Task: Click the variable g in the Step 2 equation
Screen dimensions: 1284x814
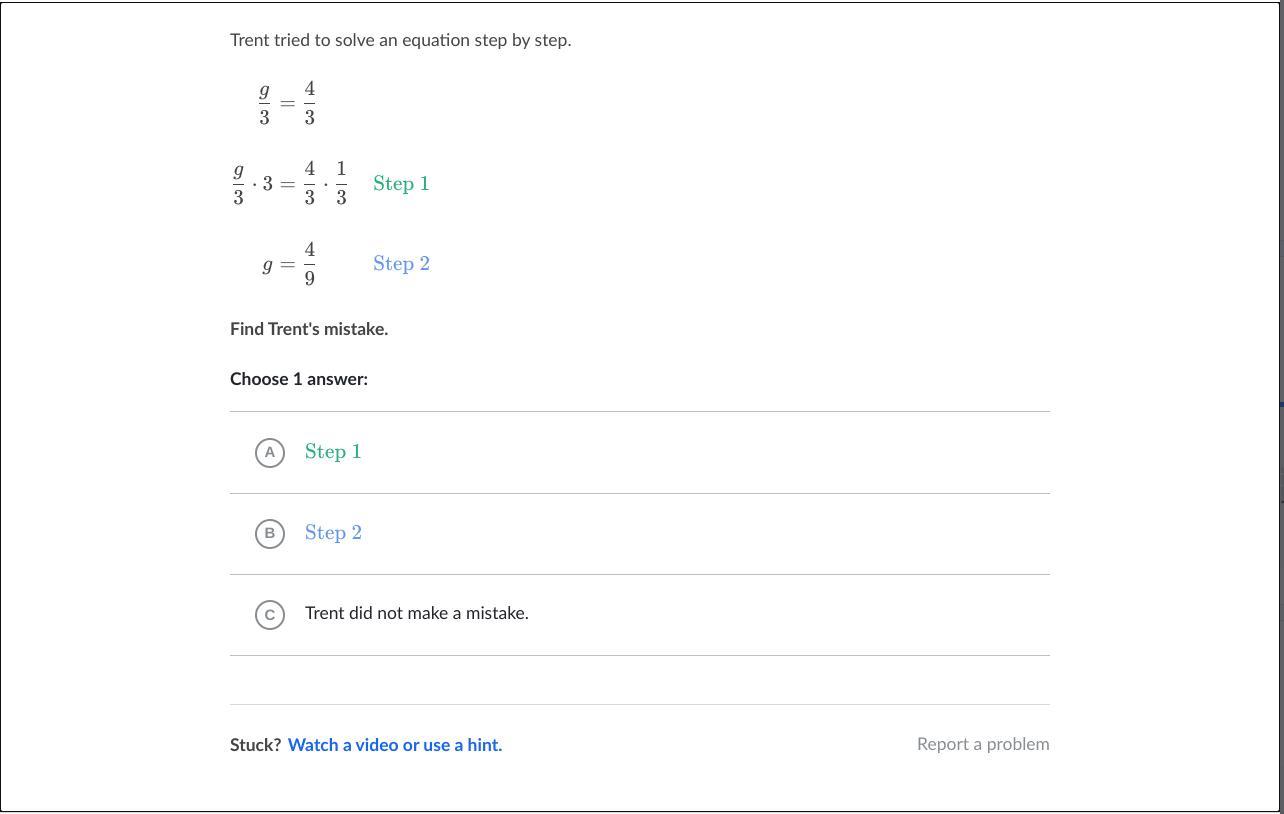Action: (x=267, y=265)
